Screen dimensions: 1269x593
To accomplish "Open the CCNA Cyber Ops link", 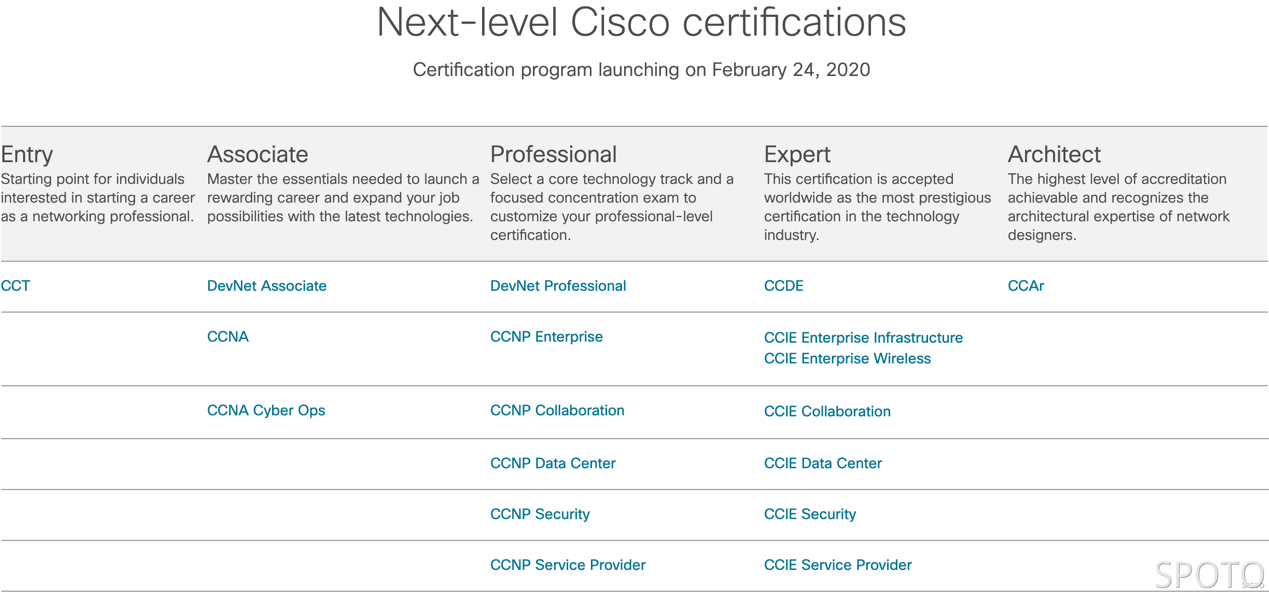I will pyautogui.click(x=266, y=410).
